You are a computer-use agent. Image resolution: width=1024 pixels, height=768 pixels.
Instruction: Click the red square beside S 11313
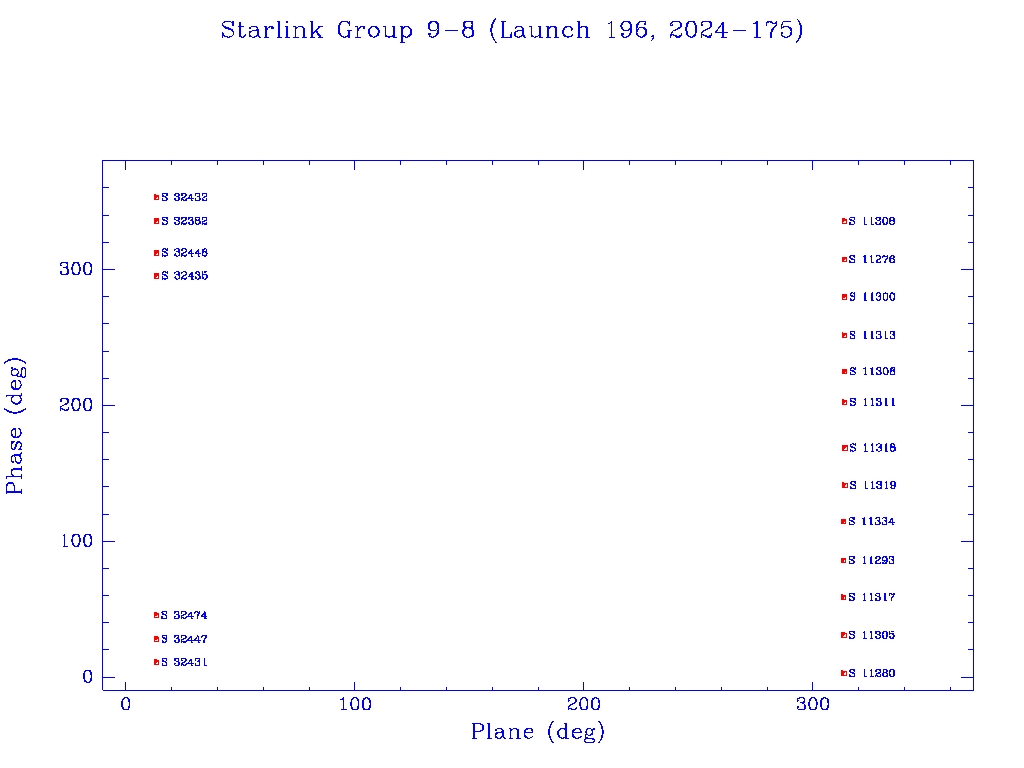[x=844, y=336]
